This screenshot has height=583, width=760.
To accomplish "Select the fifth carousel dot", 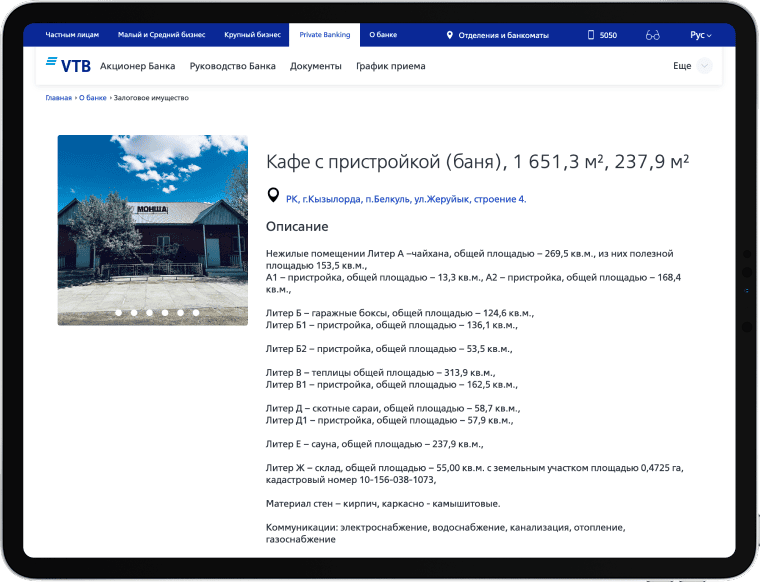I will pos(180,313).
